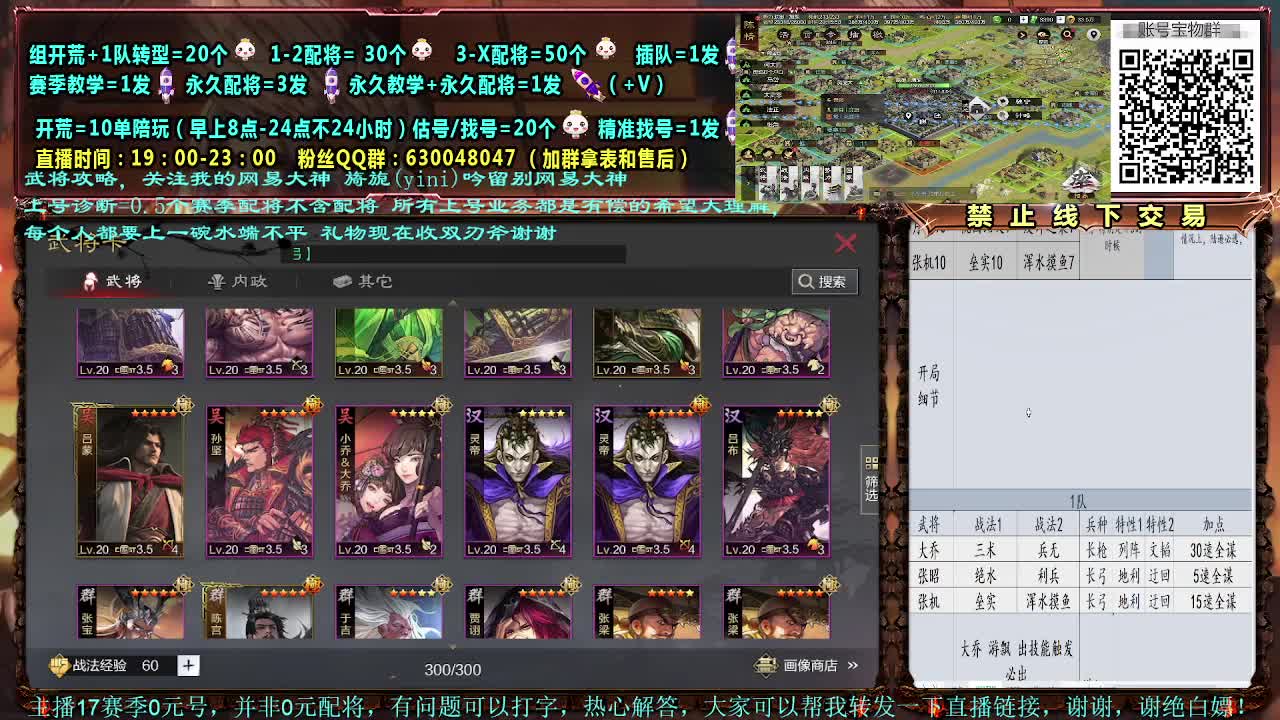Switch to the 武将 tab

(113, 281)
